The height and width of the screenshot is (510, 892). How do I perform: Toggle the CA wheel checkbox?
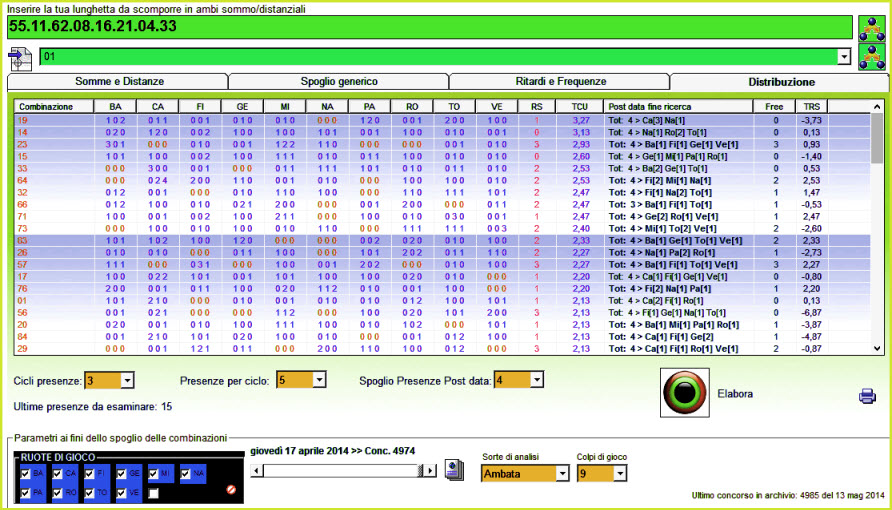[57, 473]
